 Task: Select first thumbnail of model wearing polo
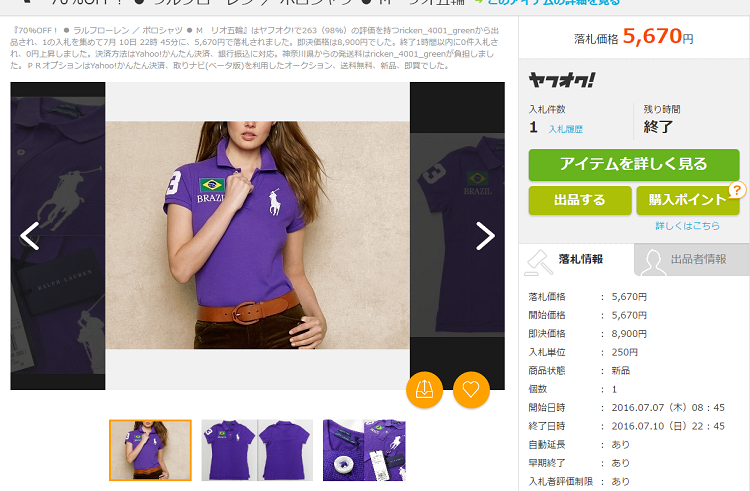150,450
